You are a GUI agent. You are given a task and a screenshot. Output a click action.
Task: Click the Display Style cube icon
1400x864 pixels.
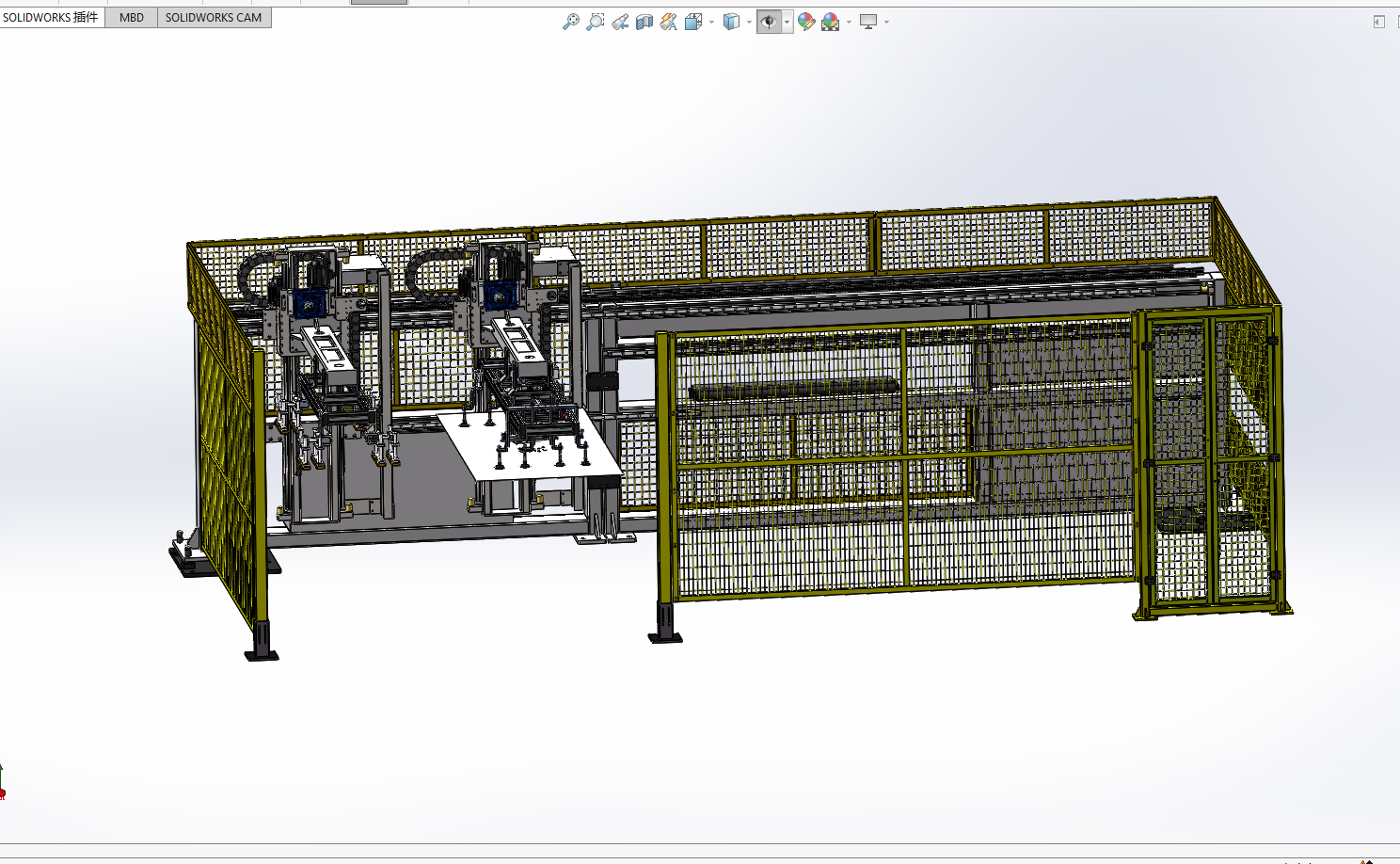click(731, 22)
